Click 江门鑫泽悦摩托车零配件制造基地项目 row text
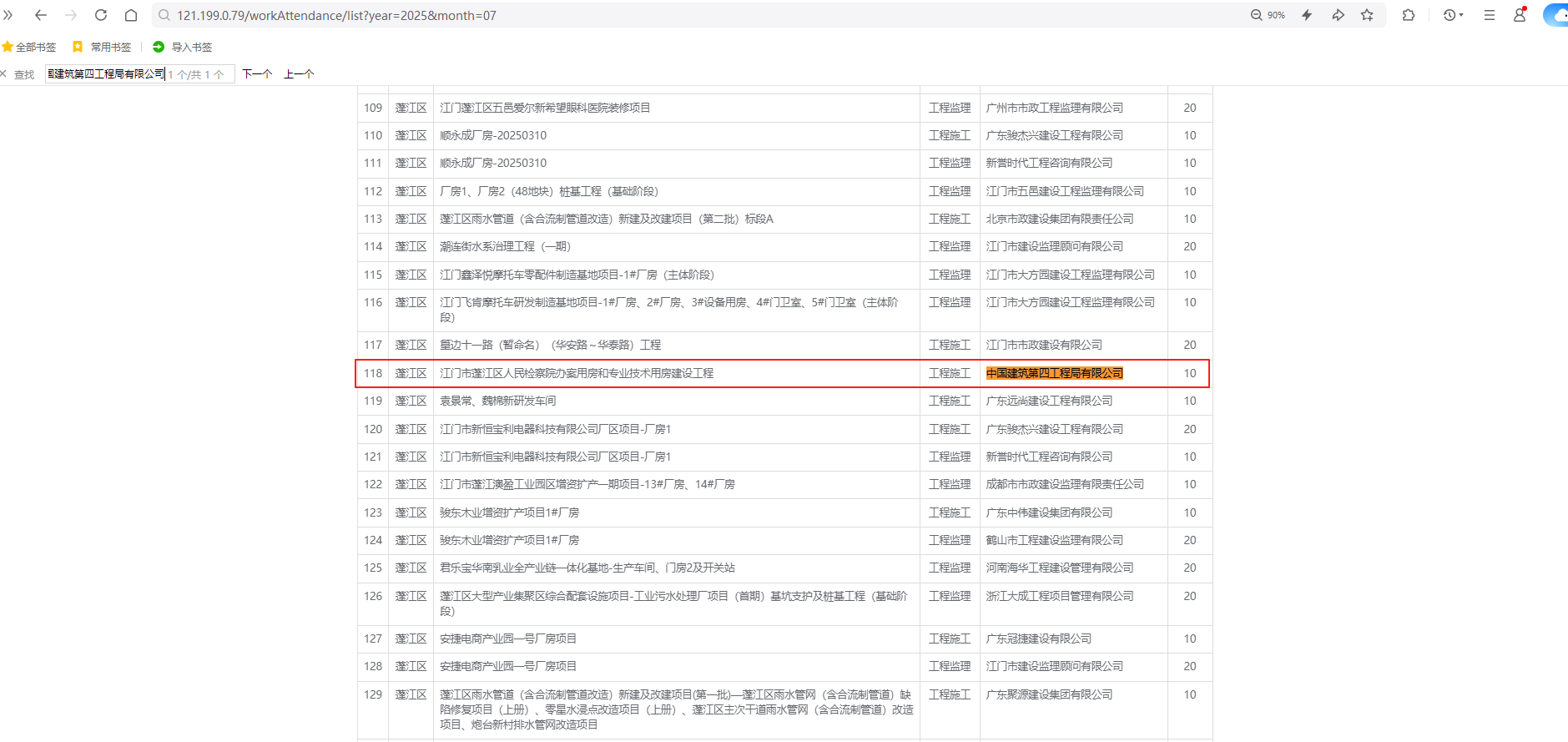This screenshot has width=1568, height=742. pos(577,275)
